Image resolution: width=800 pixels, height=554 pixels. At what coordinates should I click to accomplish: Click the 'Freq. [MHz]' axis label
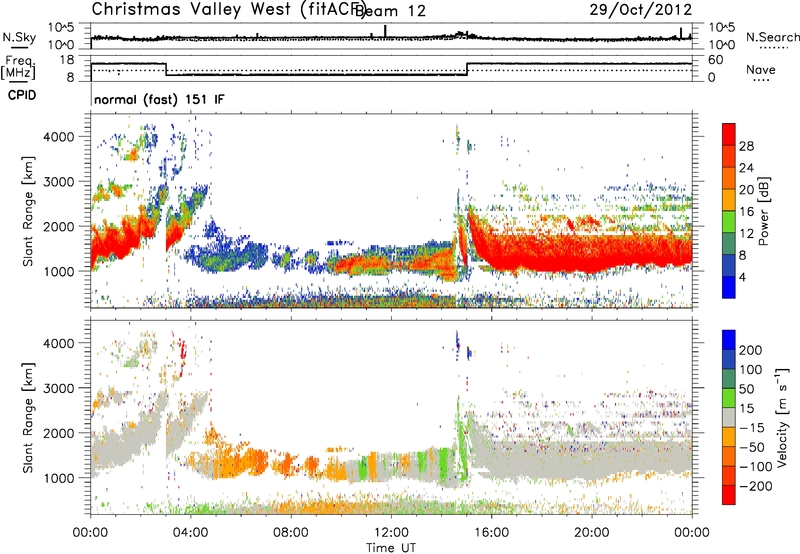point(18,68)
